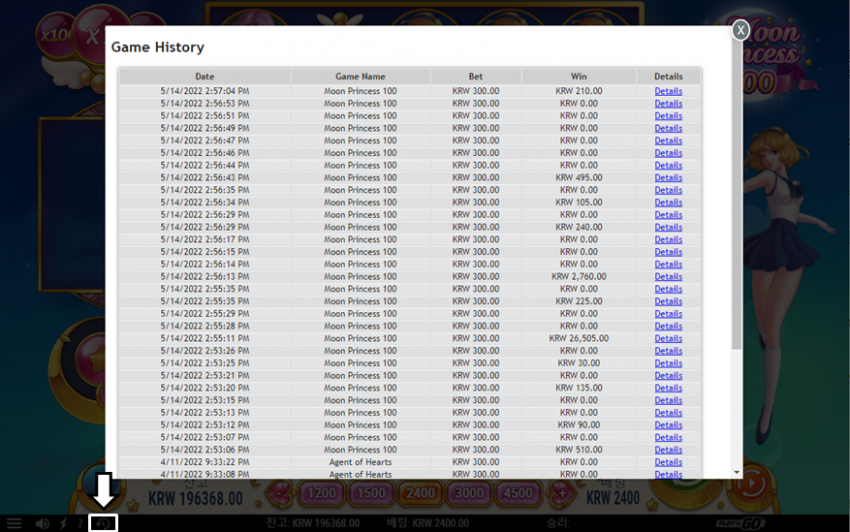850x532 pixels.
Task: Open Details for the 9:33:22 PM Agent of Hearts round
Action: coord(668,462)
